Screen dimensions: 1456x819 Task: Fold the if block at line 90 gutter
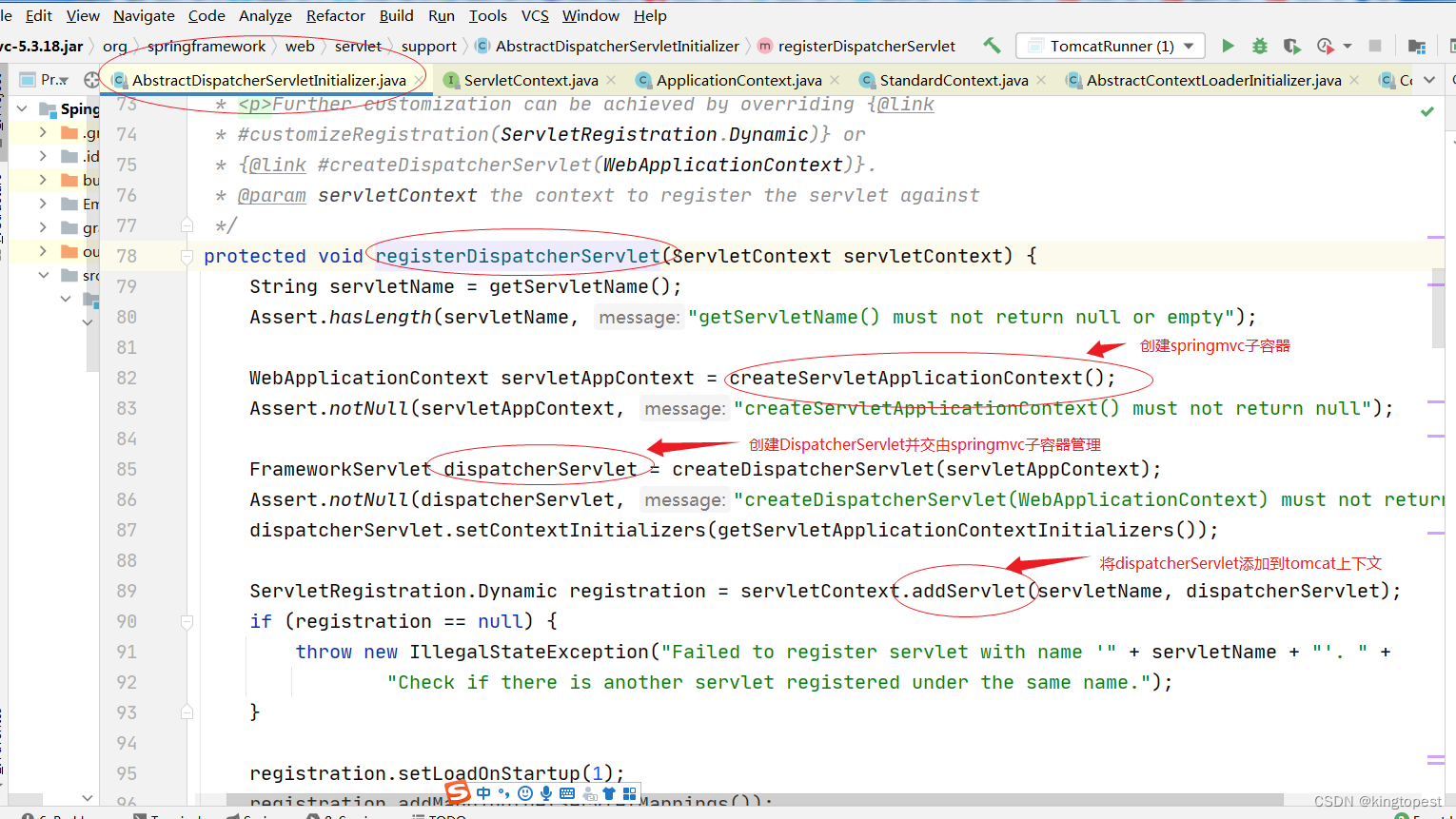(x=187, y=621)
